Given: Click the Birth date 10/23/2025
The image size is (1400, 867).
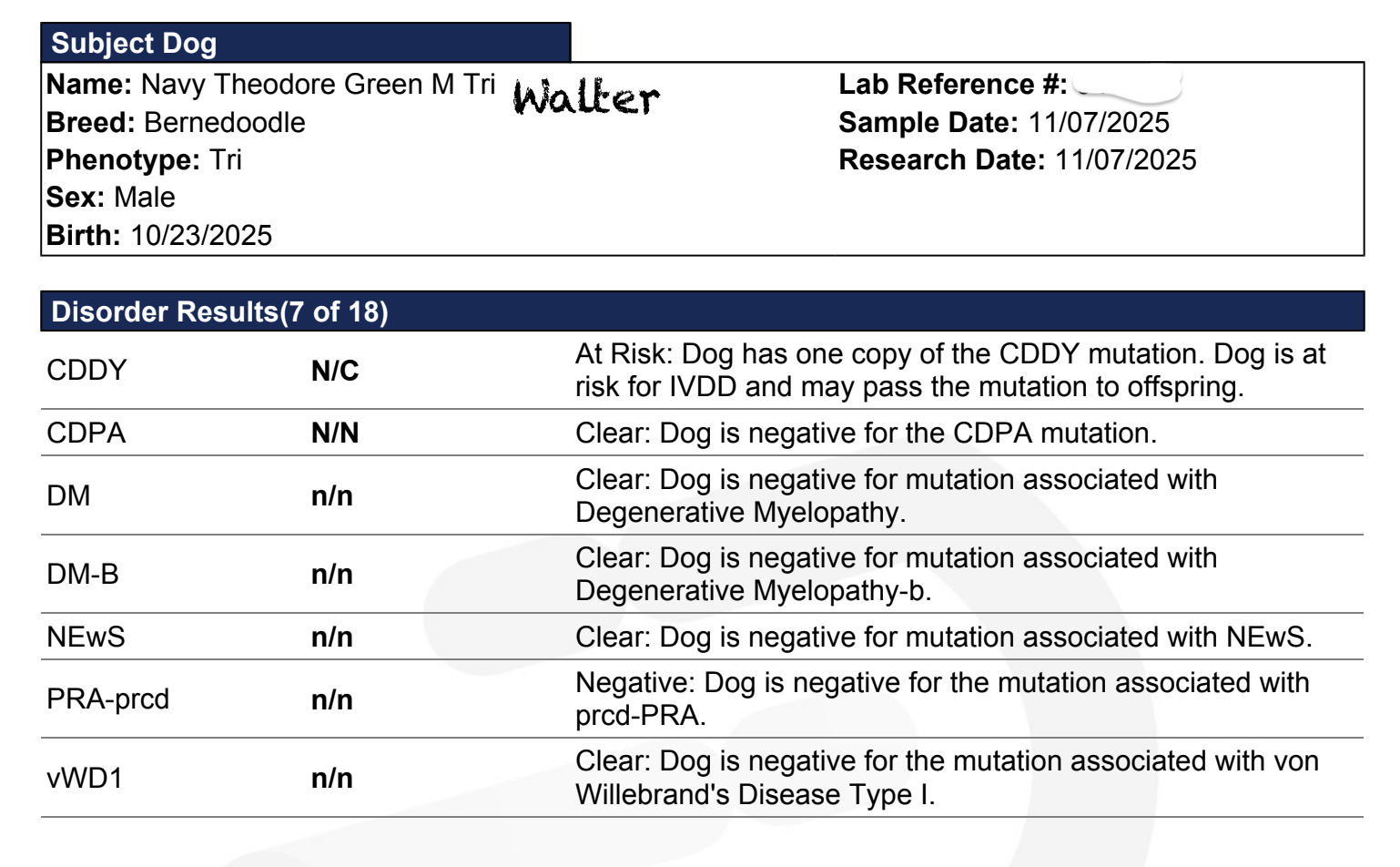Looking at the screenshot, I should coord(201,235).
